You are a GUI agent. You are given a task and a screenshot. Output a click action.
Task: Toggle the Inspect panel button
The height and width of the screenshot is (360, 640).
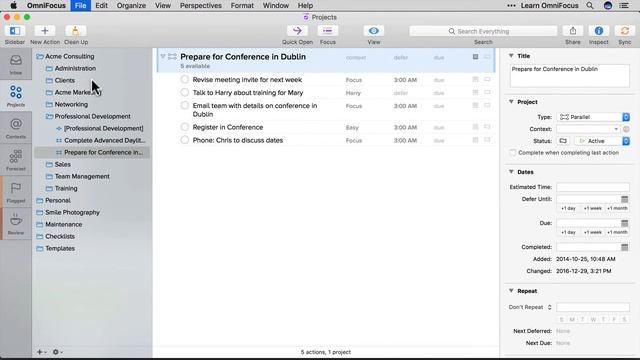[598, 31]
